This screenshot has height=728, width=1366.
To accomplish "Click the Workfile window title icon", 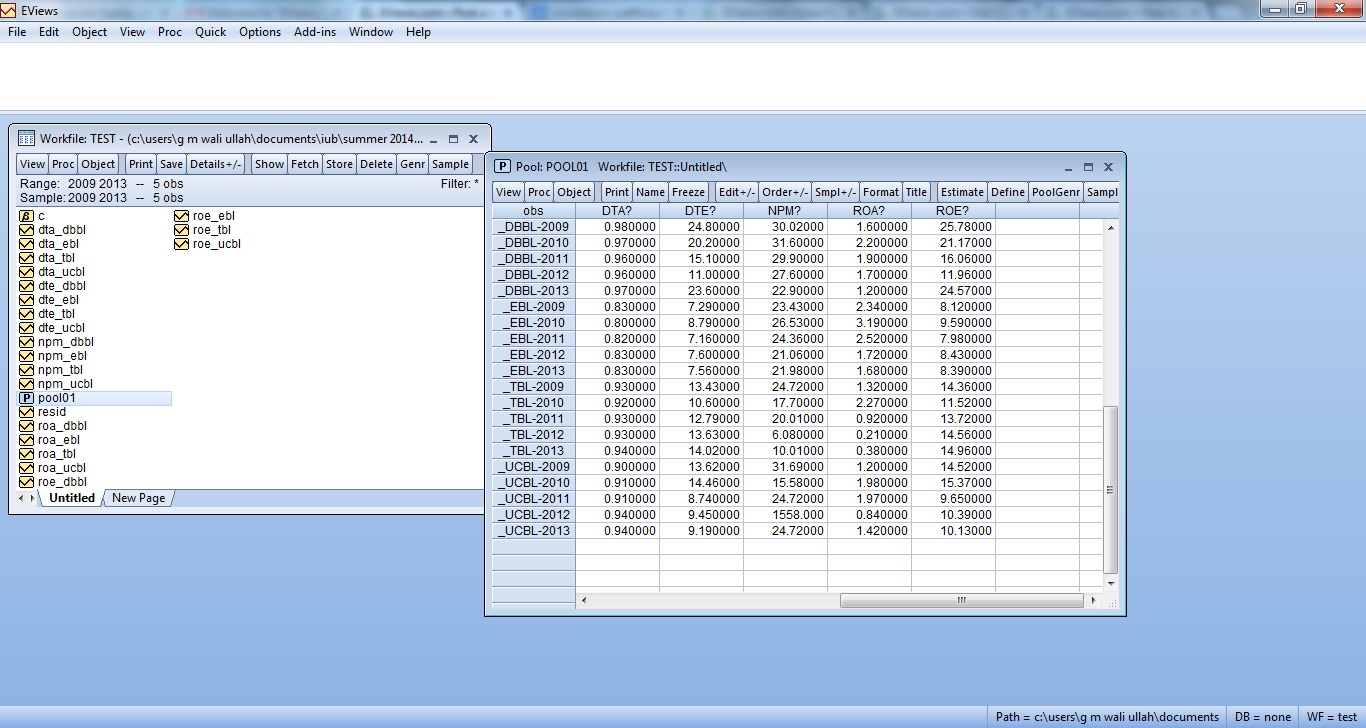I will pyautogui.click(x=27, y=139).
